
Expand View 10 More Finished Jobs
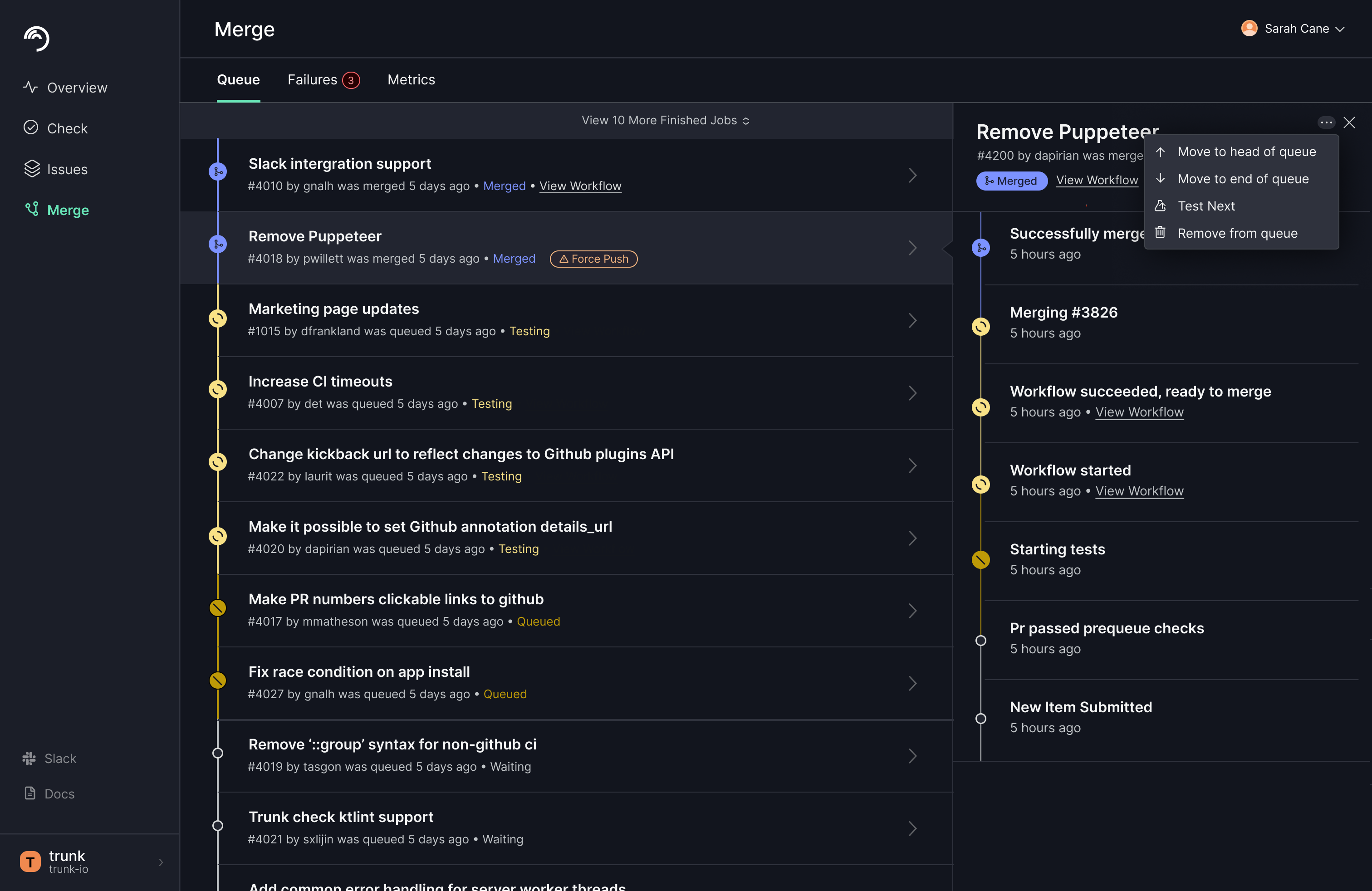[x=665, y=120]
